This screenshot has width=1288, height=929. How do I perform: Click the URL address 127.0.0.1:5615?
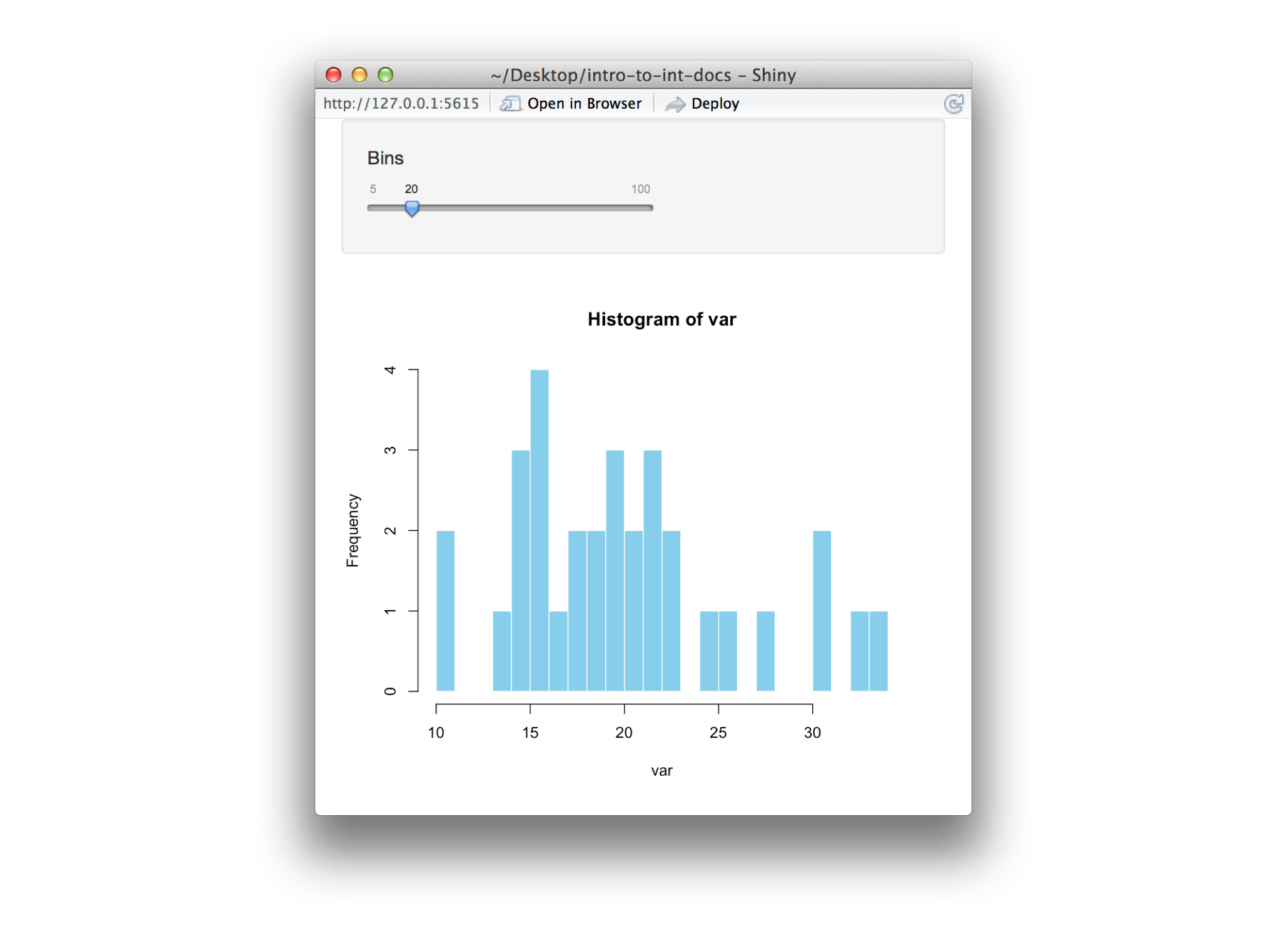[x=402, y=103]
